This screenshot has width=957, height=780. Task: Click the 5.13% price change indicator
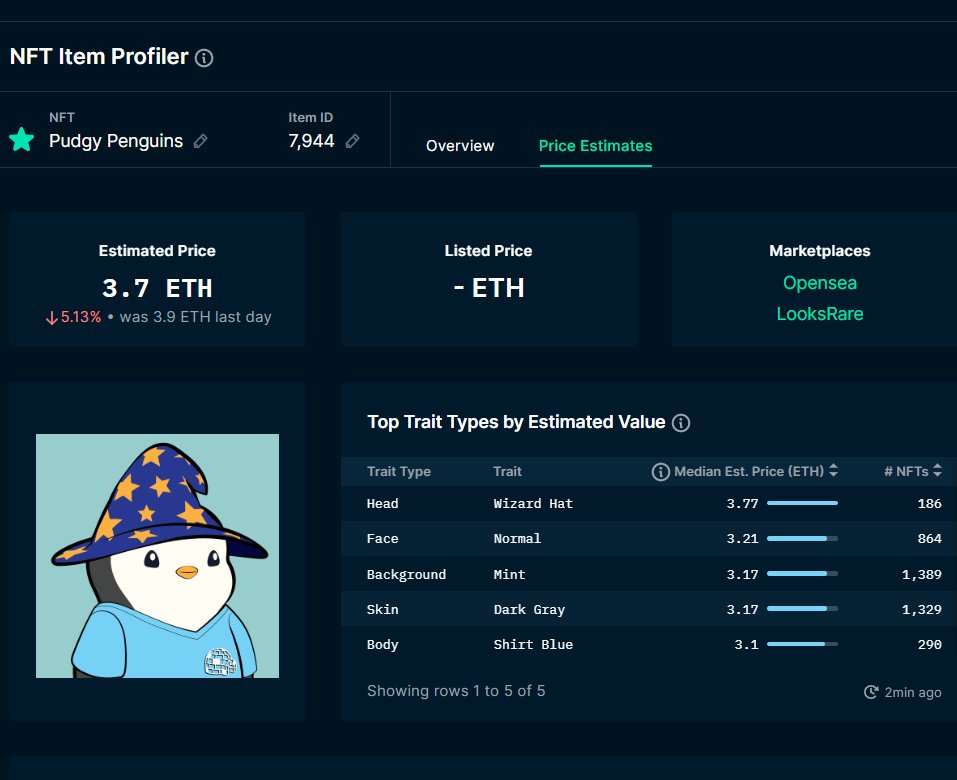click(x=73, y=317)
